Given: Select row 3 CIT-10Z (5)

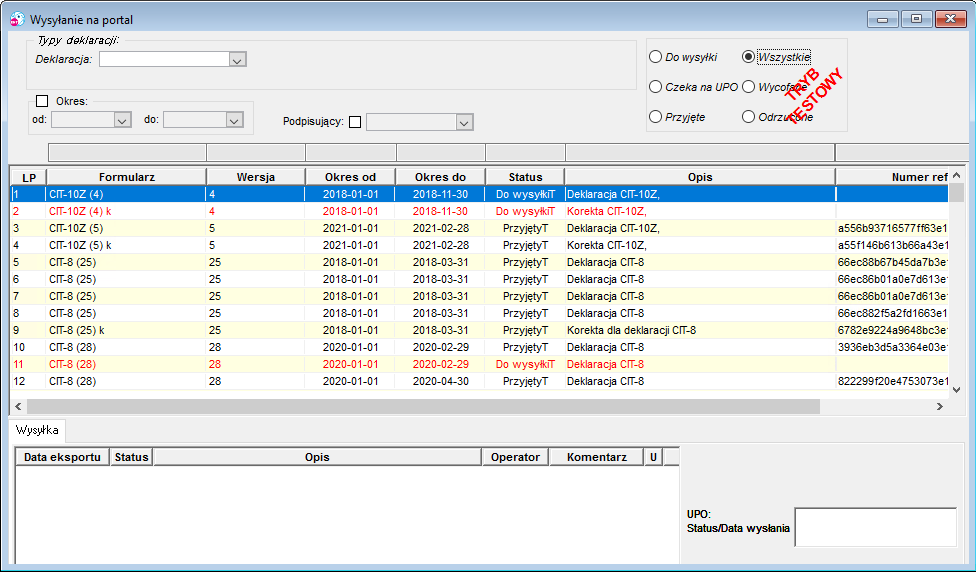Looking at the screenshot, I should coord(479,228).
